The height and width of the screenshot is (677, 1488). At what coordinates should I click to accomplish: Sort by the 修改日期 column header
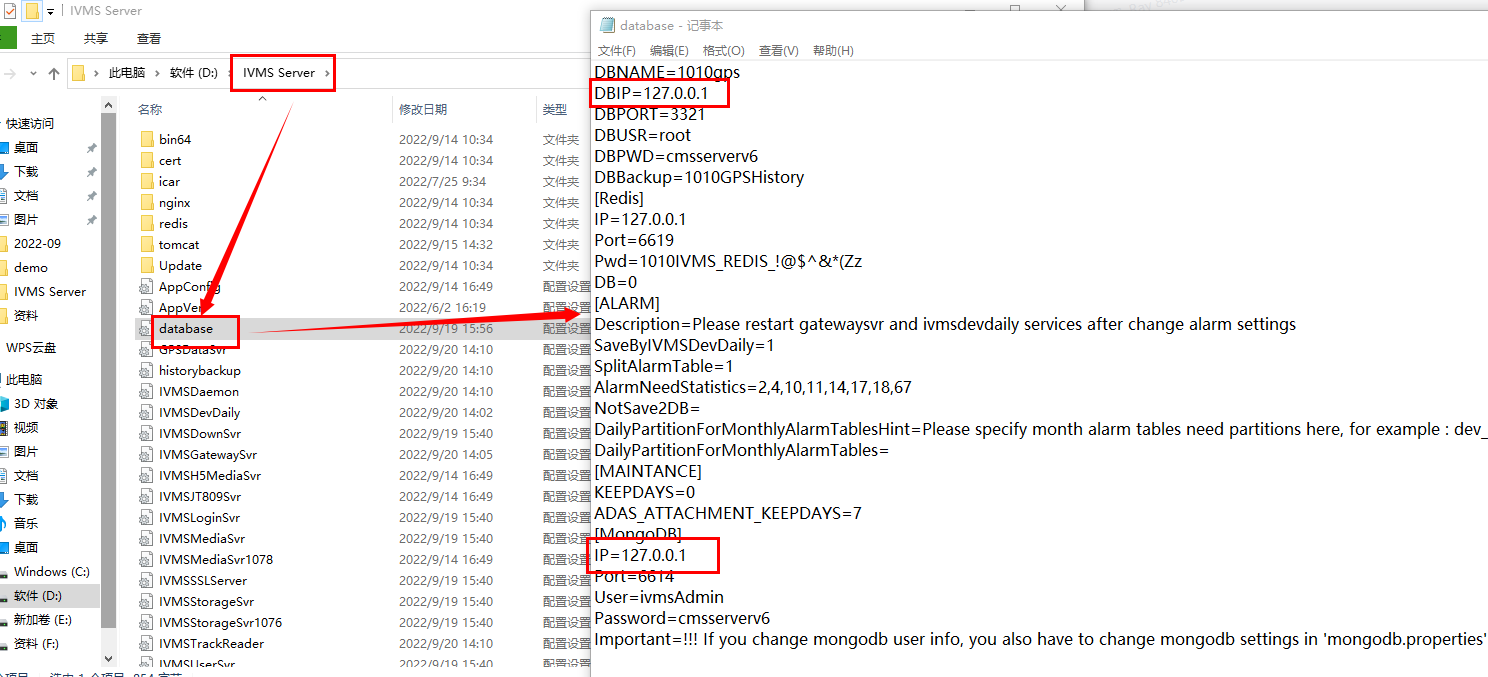click(x=423, y=109)
